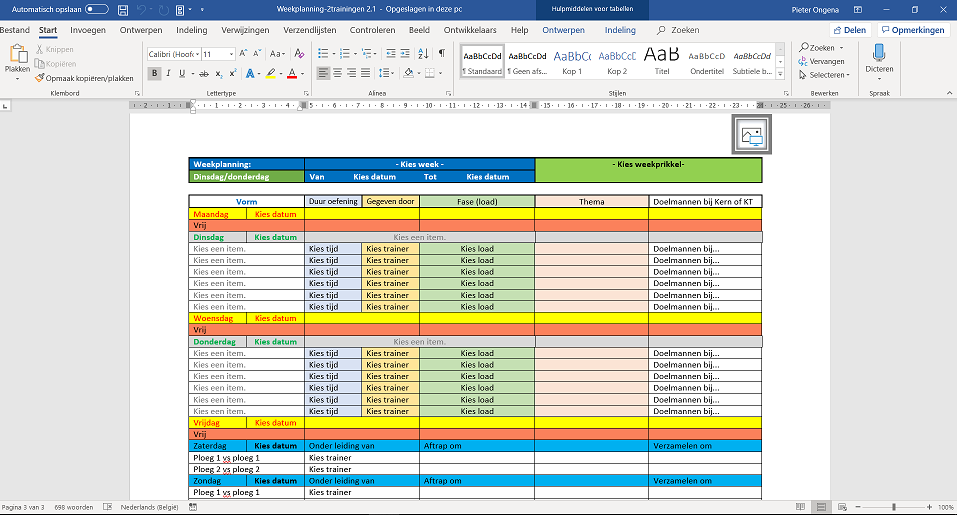The width and height of the screenshot is (961, 517).
Task: Toggle bold formatting
Action: tap(154, 73)
